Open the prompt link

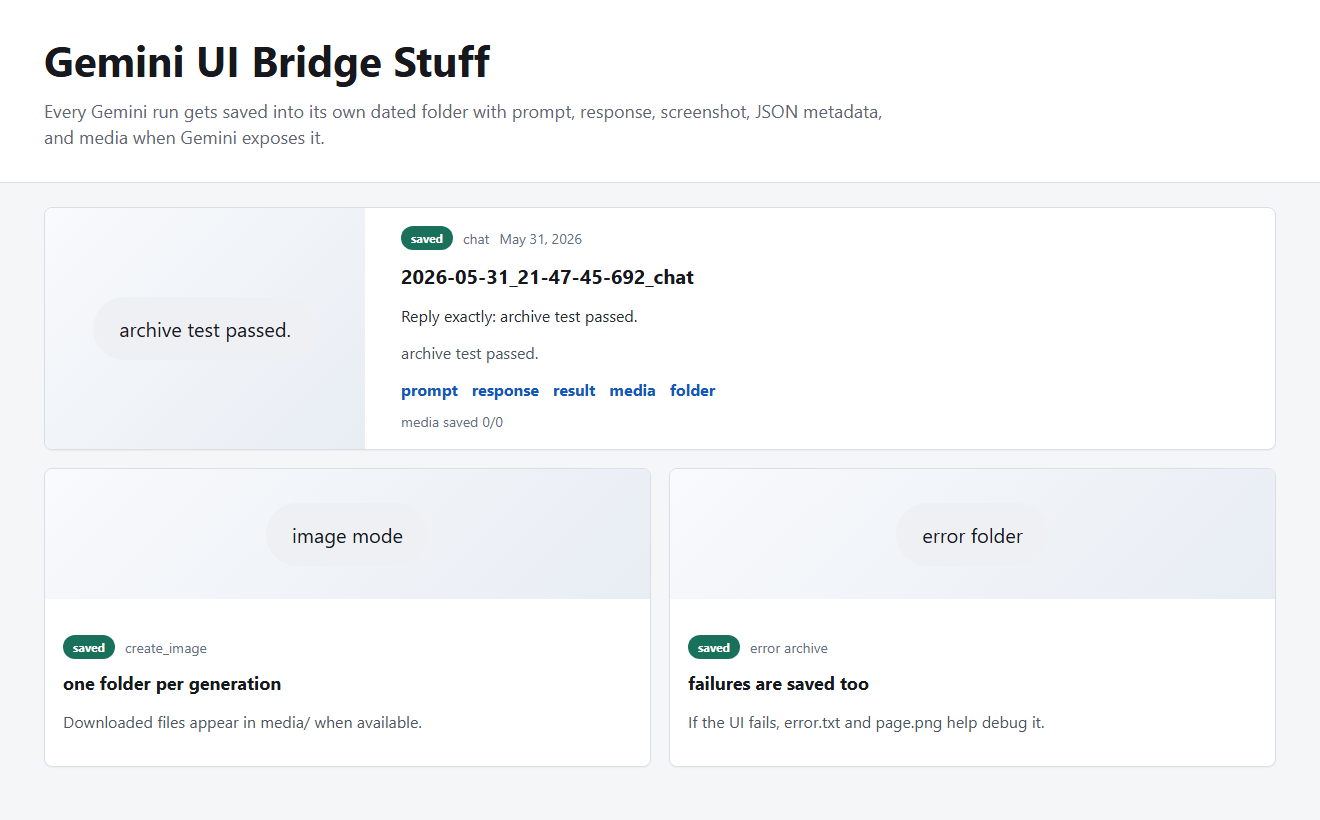[x=429, y=391]
